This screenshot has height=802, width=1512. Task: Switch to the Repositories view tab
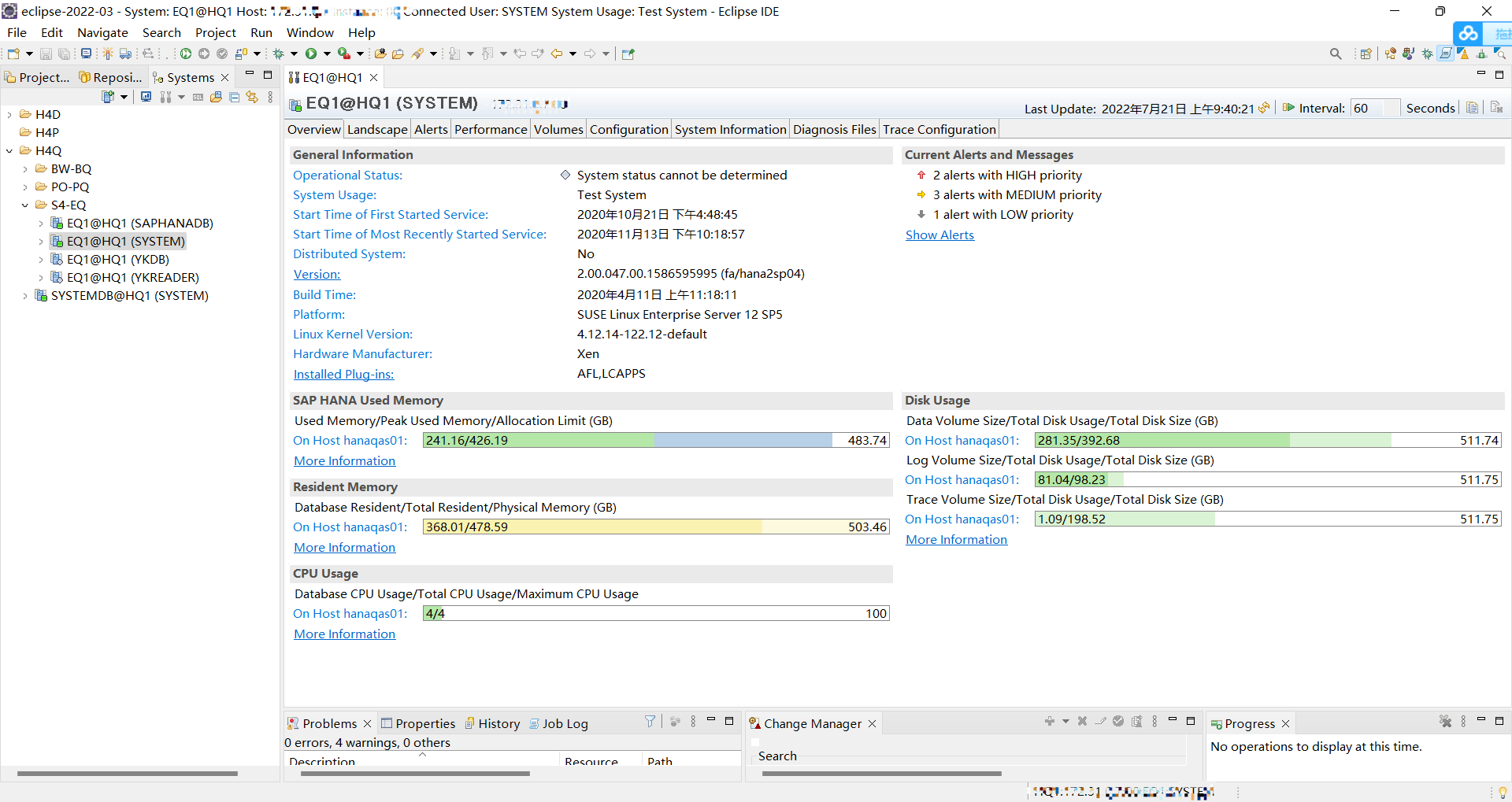click(x=110, y=77)
